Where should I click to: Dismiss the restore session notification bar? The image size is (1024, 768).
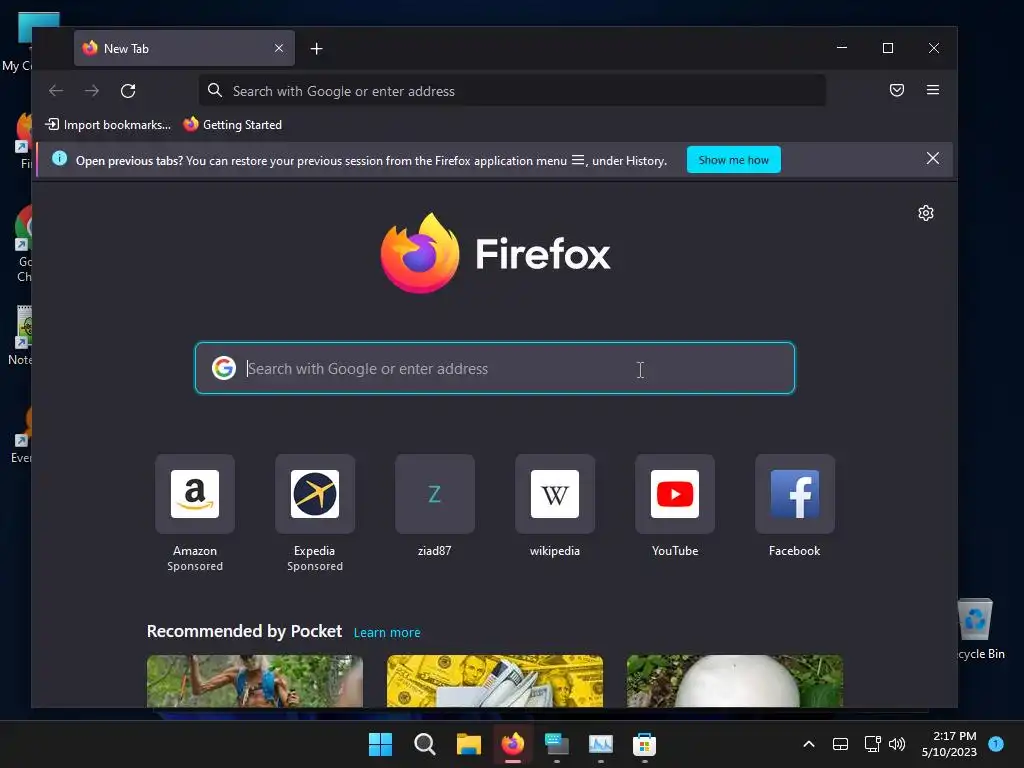(933, 159)
